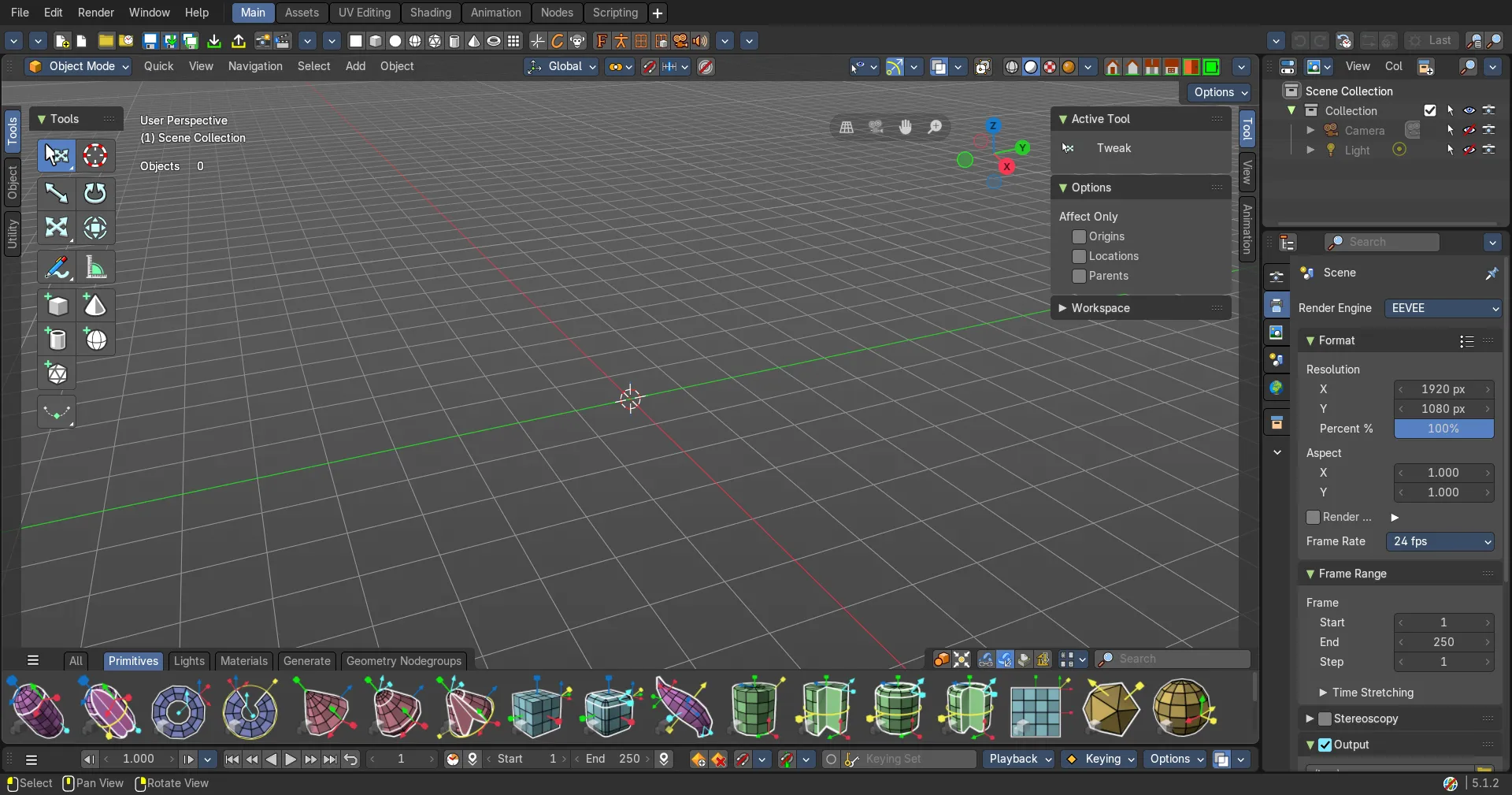Viewport: 1512px width, 795px height.
Task: Open the Render Engine EEVEE dropdown
Action: pyautogui.click(x=1443, y=308)
